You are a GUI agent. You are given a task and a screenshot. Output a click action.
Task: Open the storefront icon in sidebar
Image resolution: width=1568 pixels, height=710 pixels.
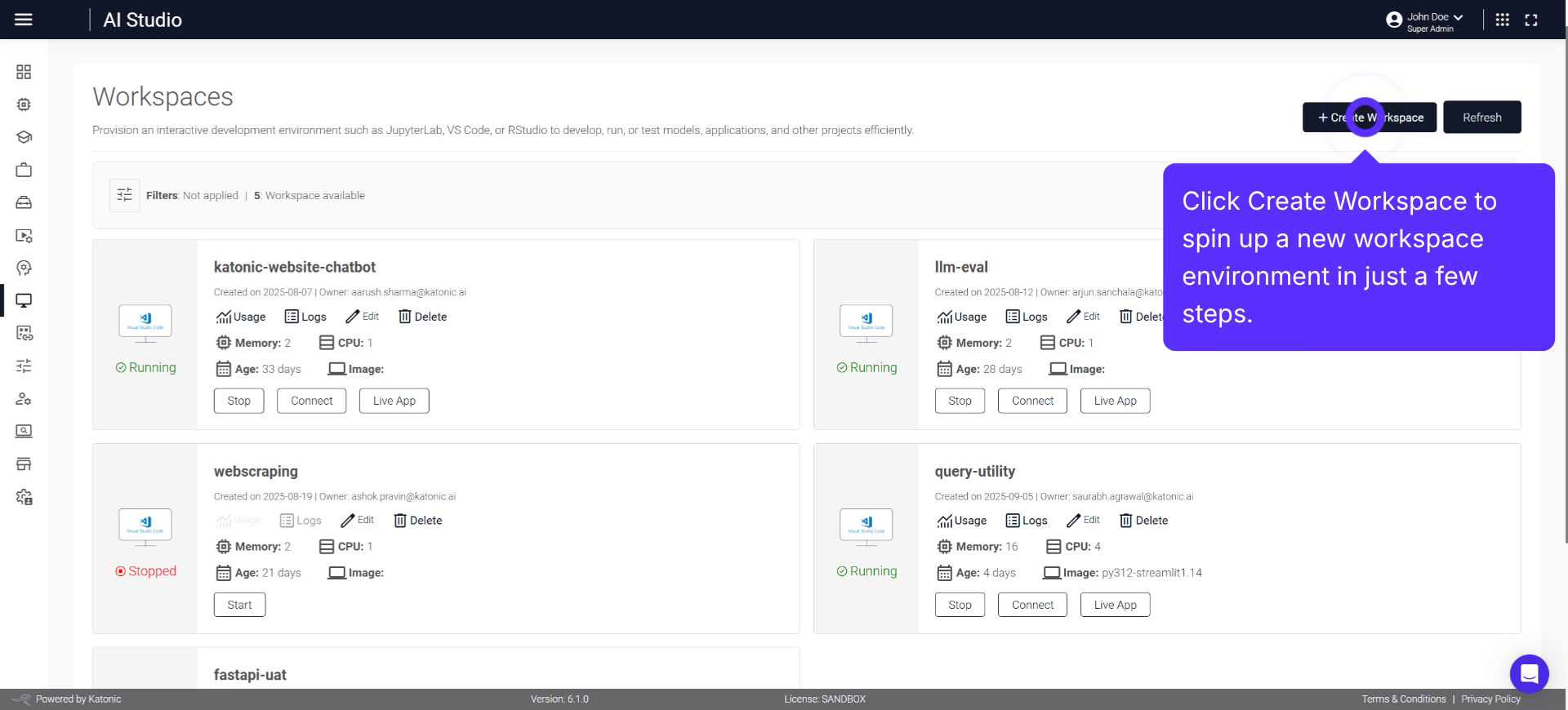tap(24, 464)
